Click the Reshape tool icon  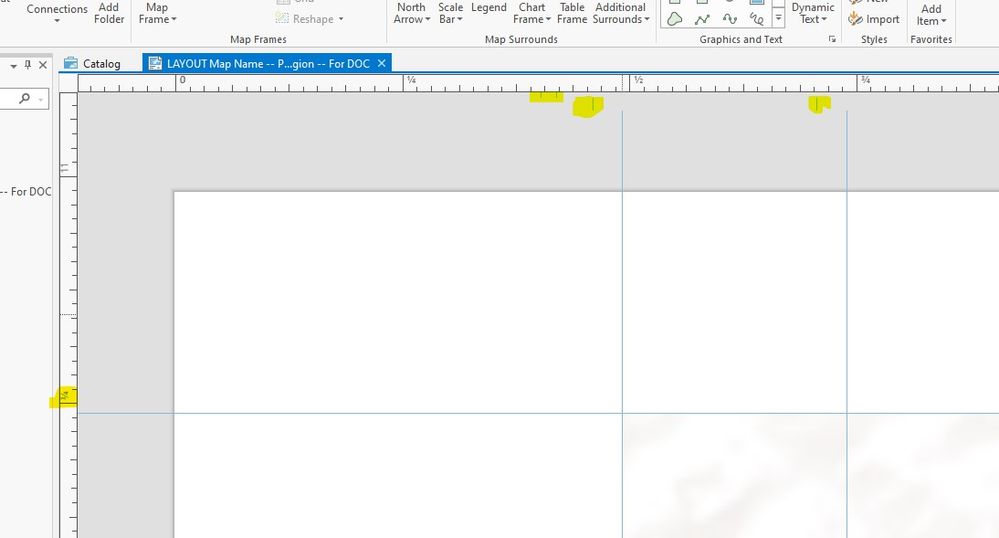tap(282, 18)
